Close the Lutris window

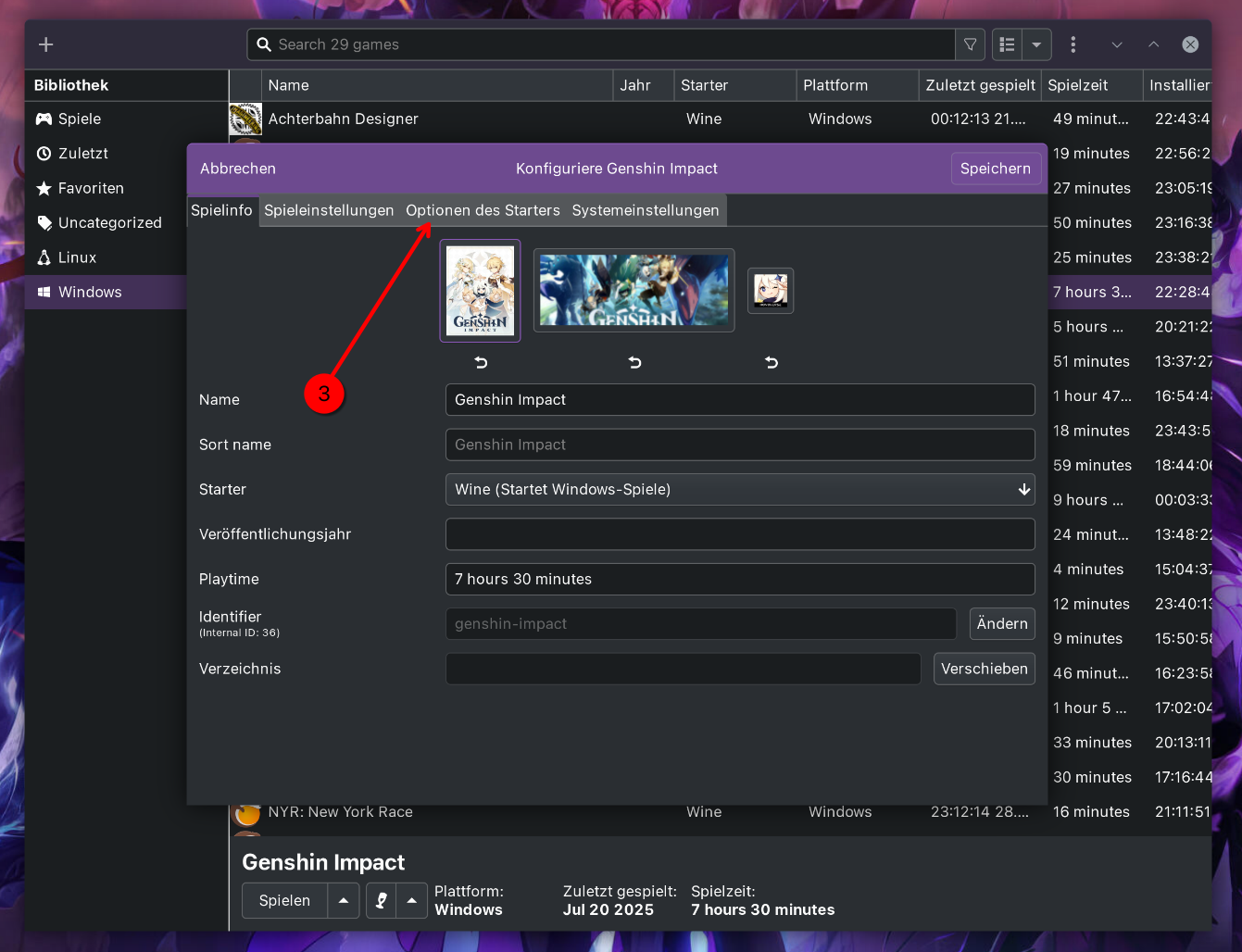click(x=1191, y=44)
